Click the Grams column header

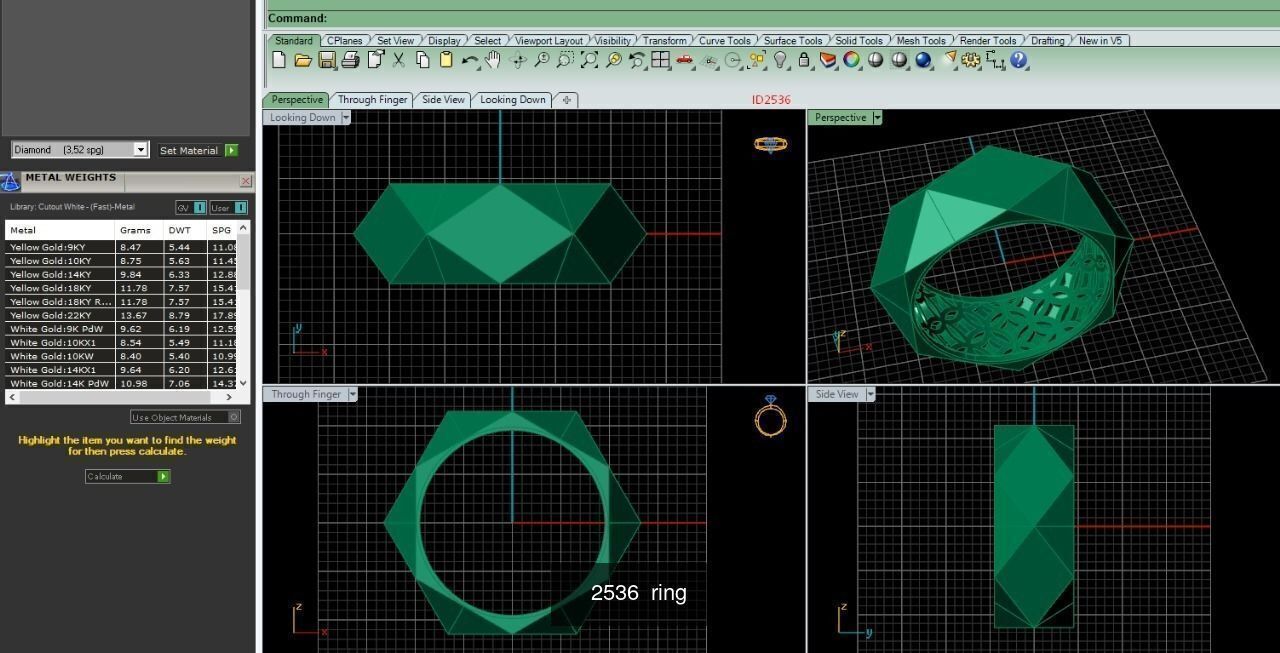(x=139, y=230)
